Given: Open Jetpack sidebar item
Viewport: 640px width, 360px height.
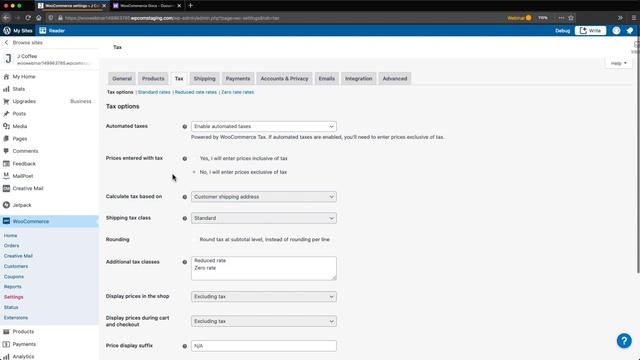Looking at the screenshot, I should point(22,205).
